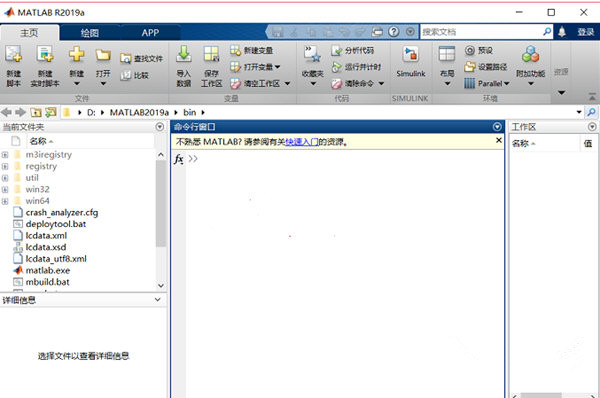Open the address bar path dropdown
This screenshot has width=600, height=398.
579,112
